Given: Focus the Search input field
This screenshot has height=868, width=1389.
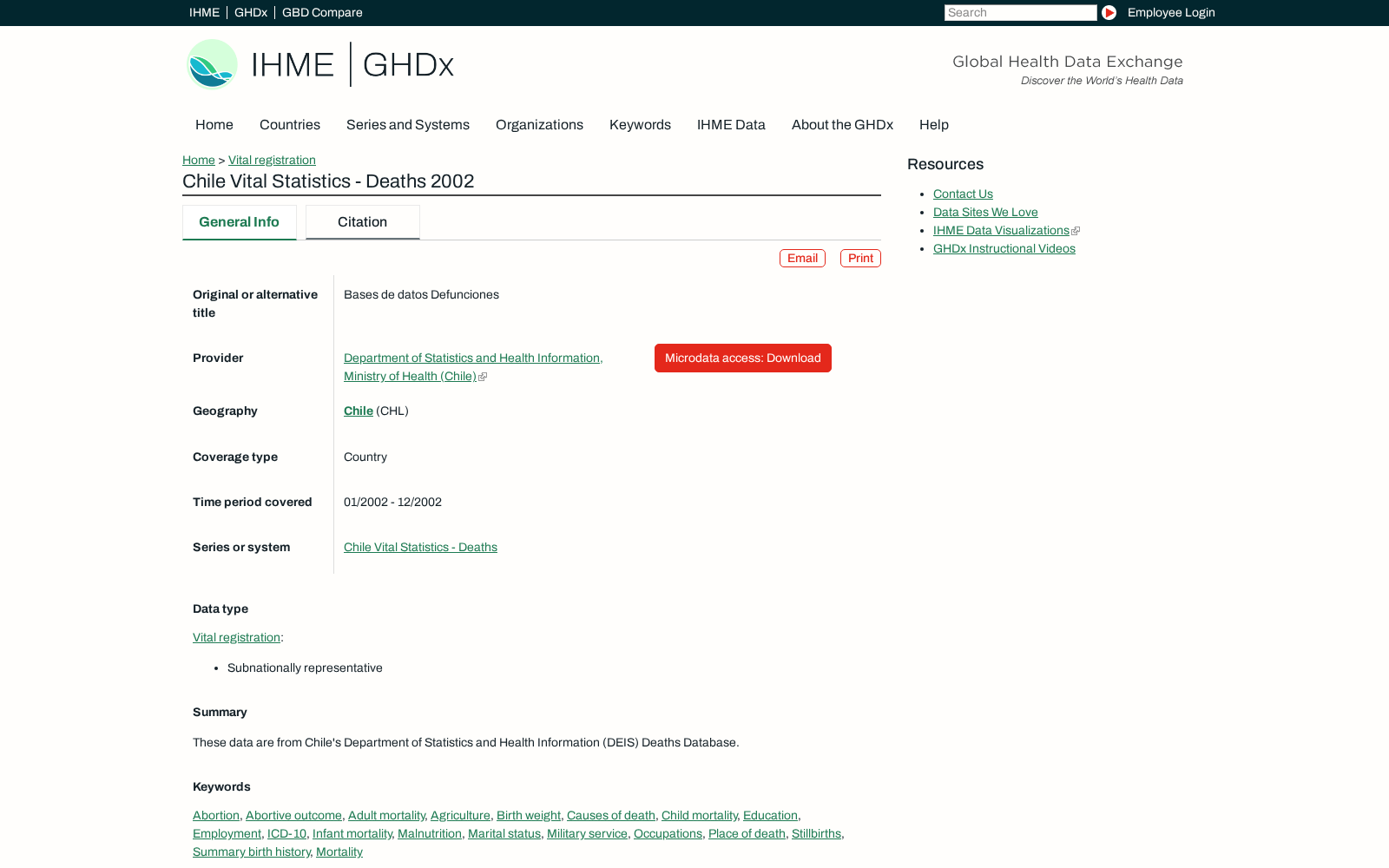Looking at the screenshot, I should [x=1021, y=12].
